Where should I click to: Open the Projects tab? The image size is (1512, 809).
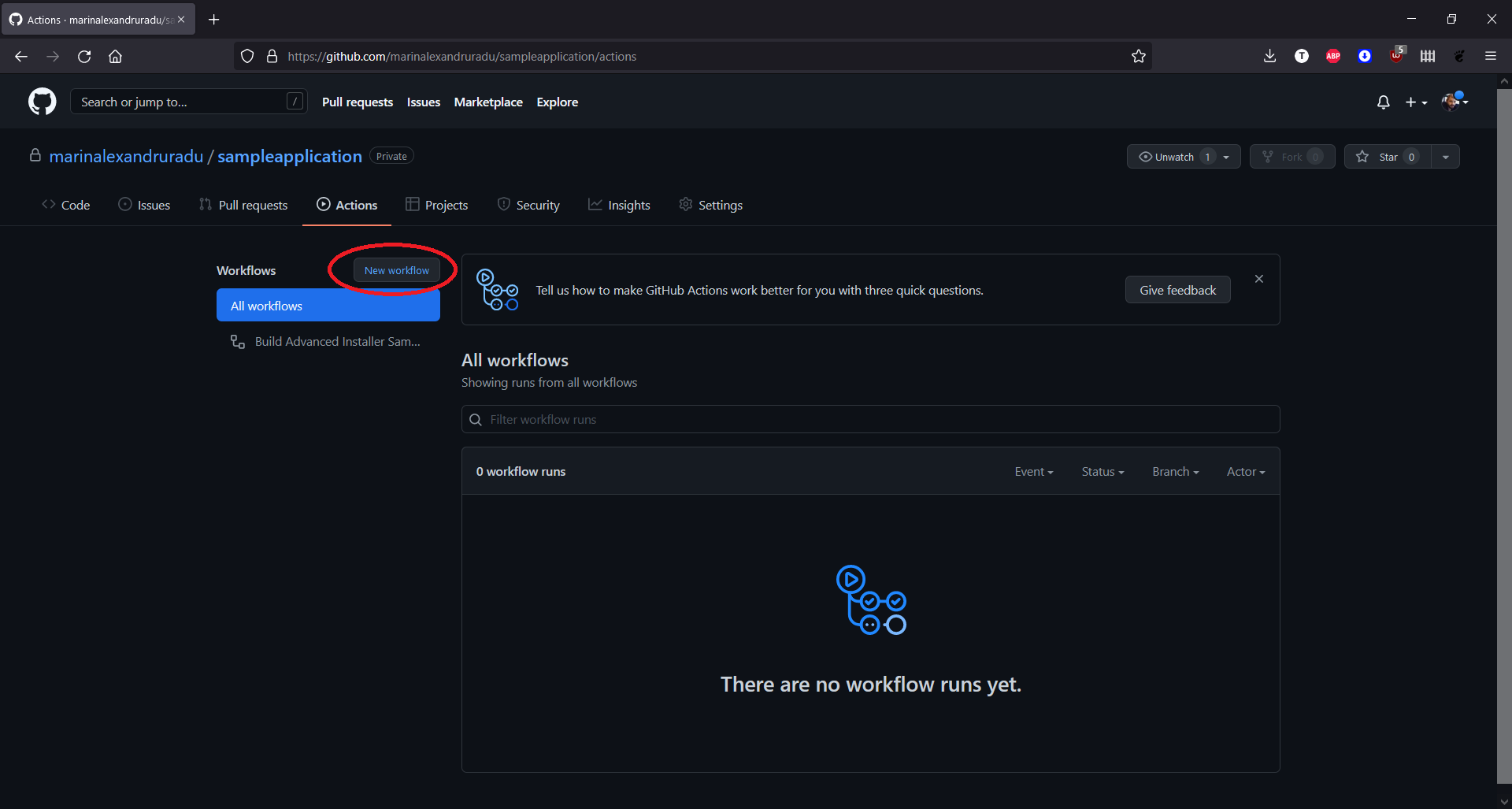pyautogui.click(x=436, y=205)
